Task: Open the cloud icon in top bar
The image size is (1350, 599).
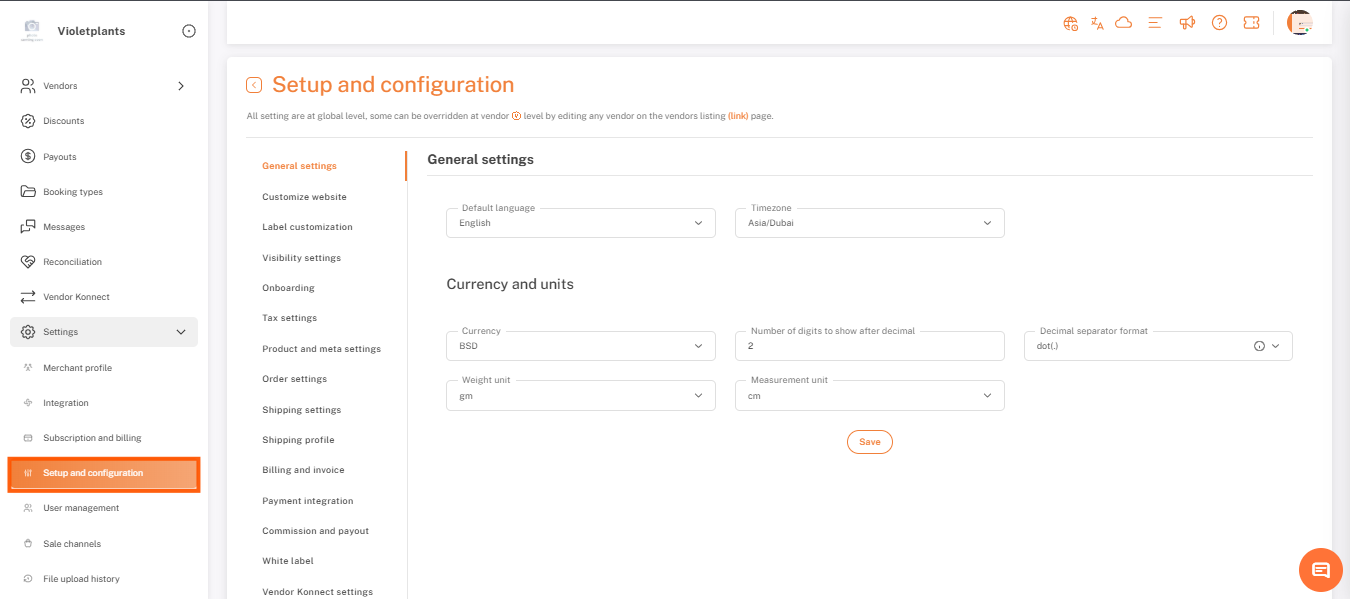Action: (x=1123, y=23)
